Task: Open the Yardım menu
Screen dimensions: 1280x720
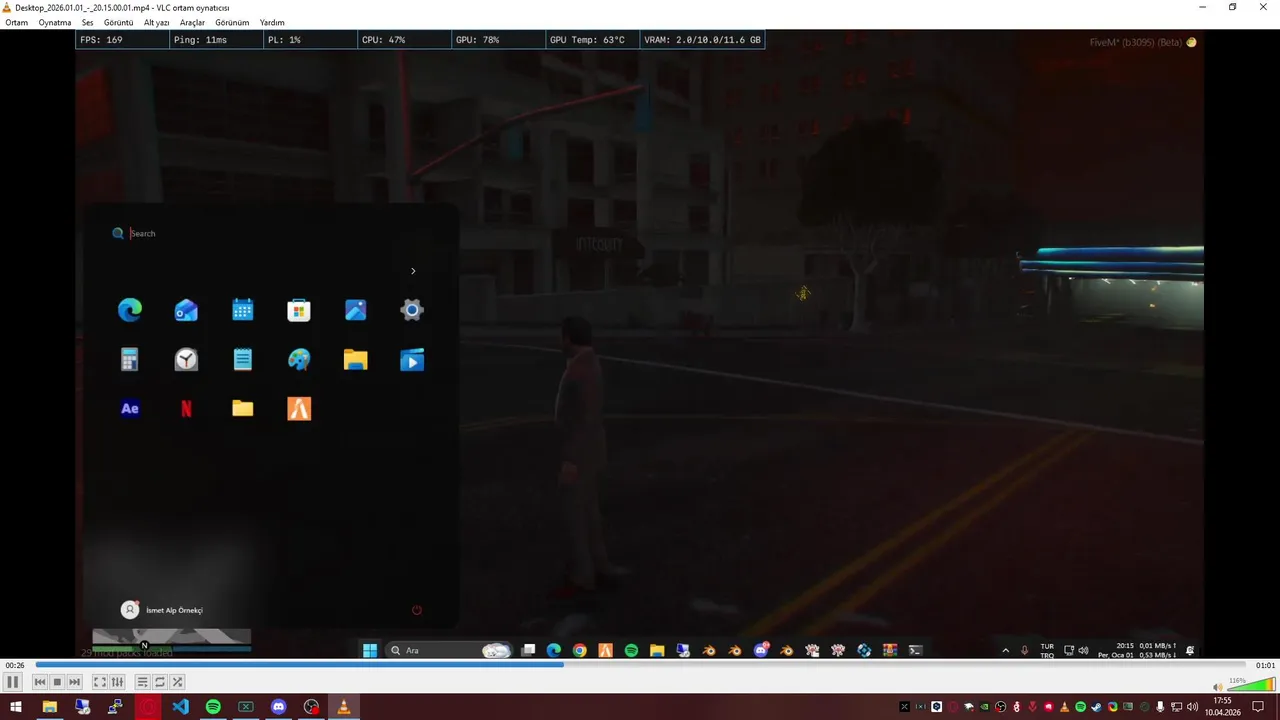Action: pos(272,22)
